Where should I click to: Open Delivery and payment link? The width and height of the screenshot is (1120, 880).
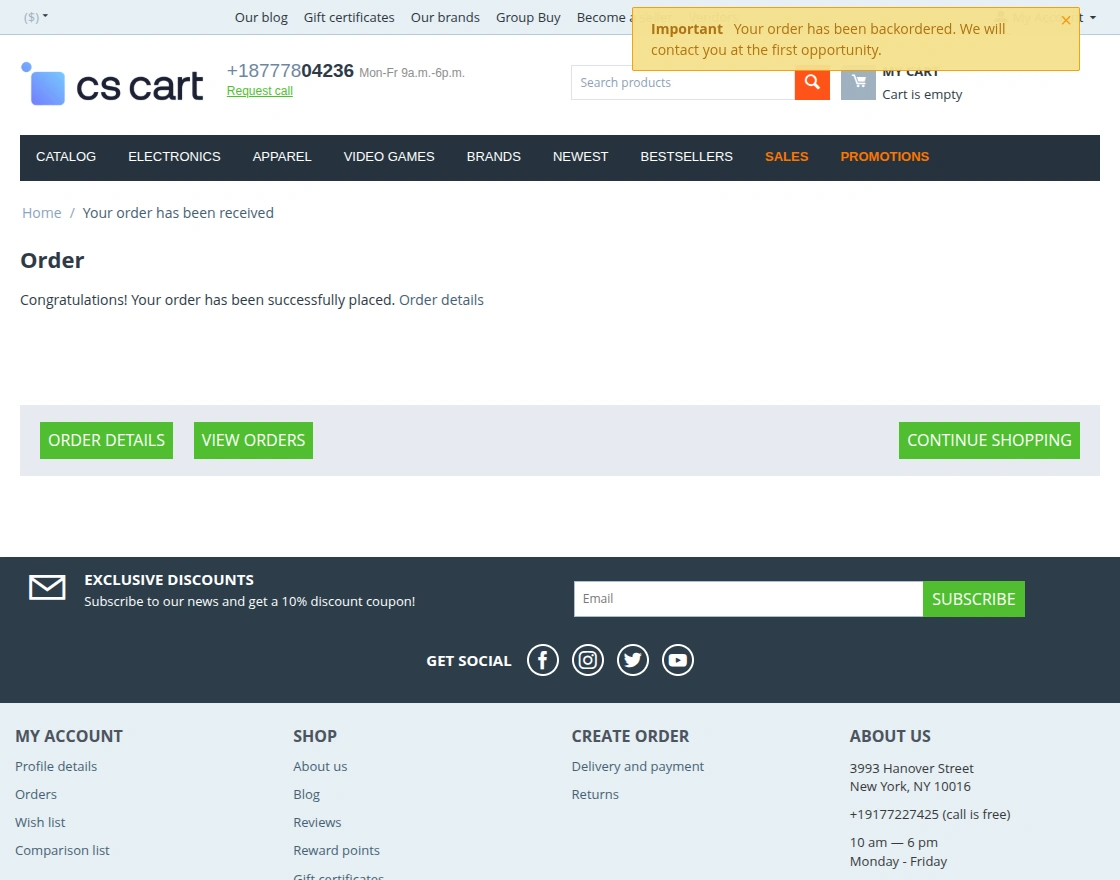tap(638, 766)
